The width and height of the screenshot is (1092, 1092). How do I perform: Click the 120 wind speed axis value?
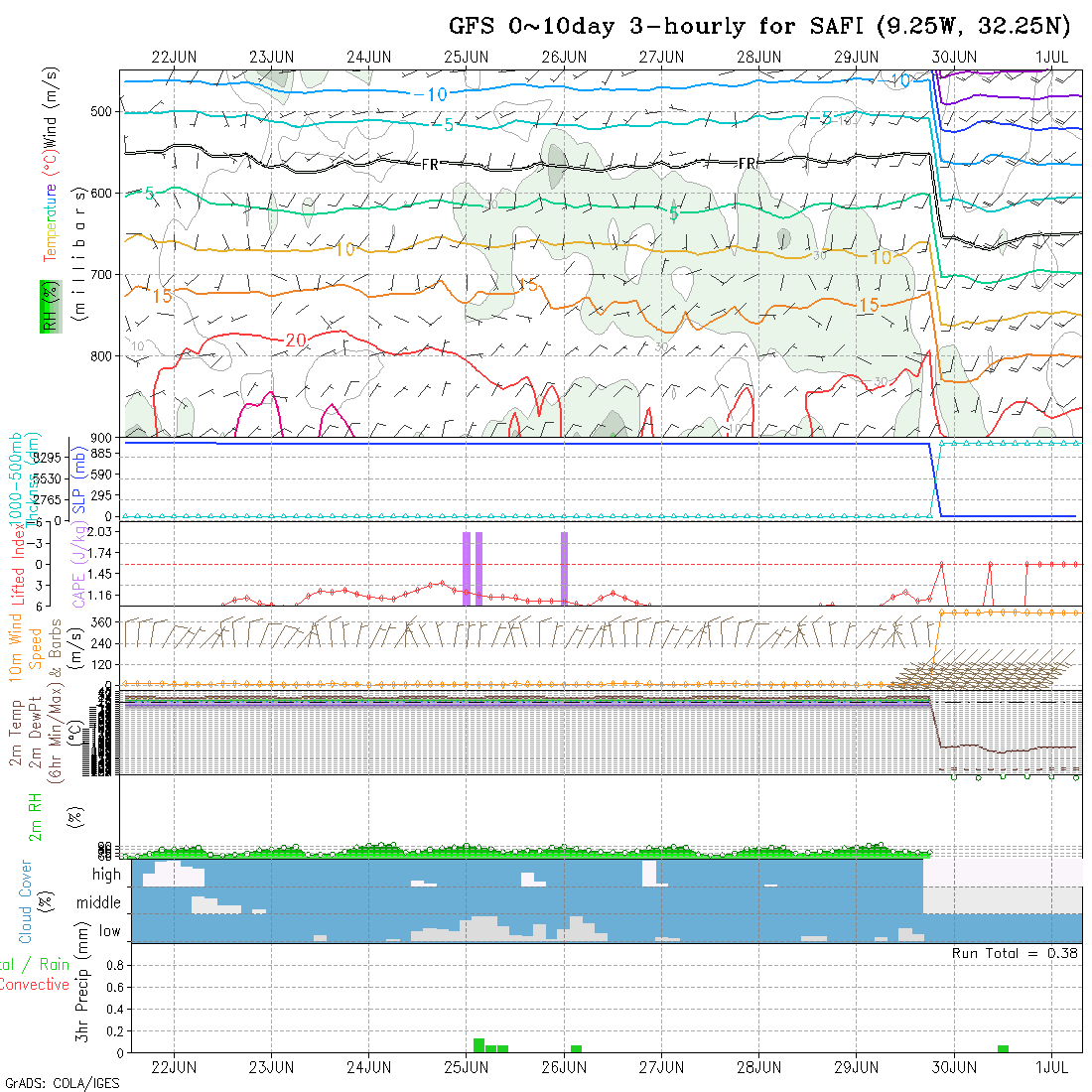coord(101,664)
